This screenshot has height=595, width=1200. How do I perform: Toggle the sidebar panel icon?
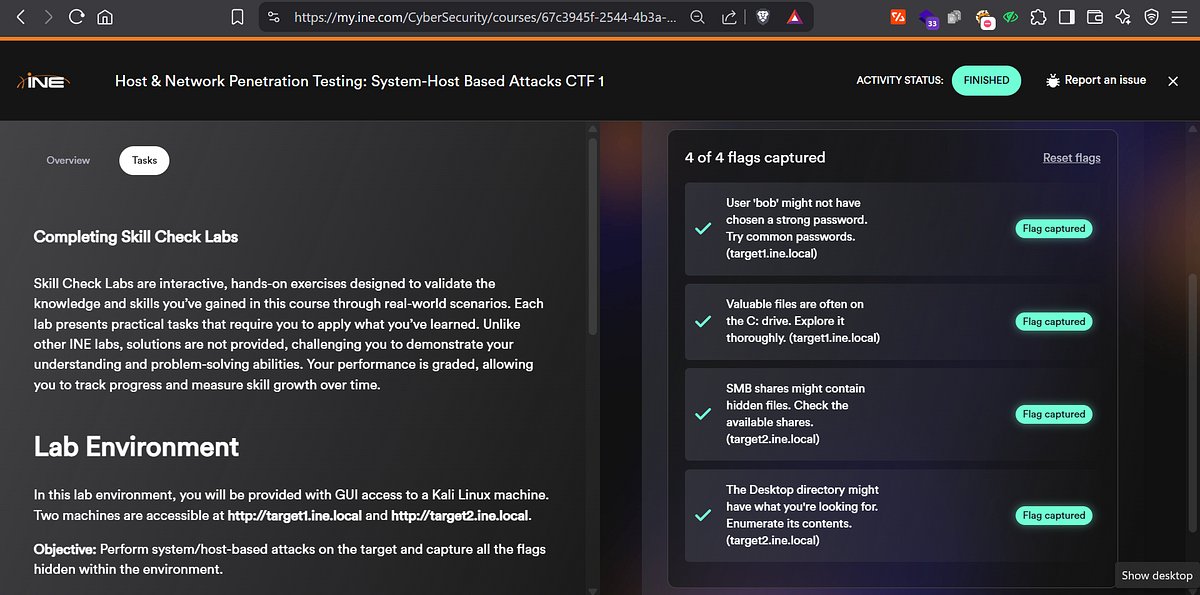(x=1066, y=17)
